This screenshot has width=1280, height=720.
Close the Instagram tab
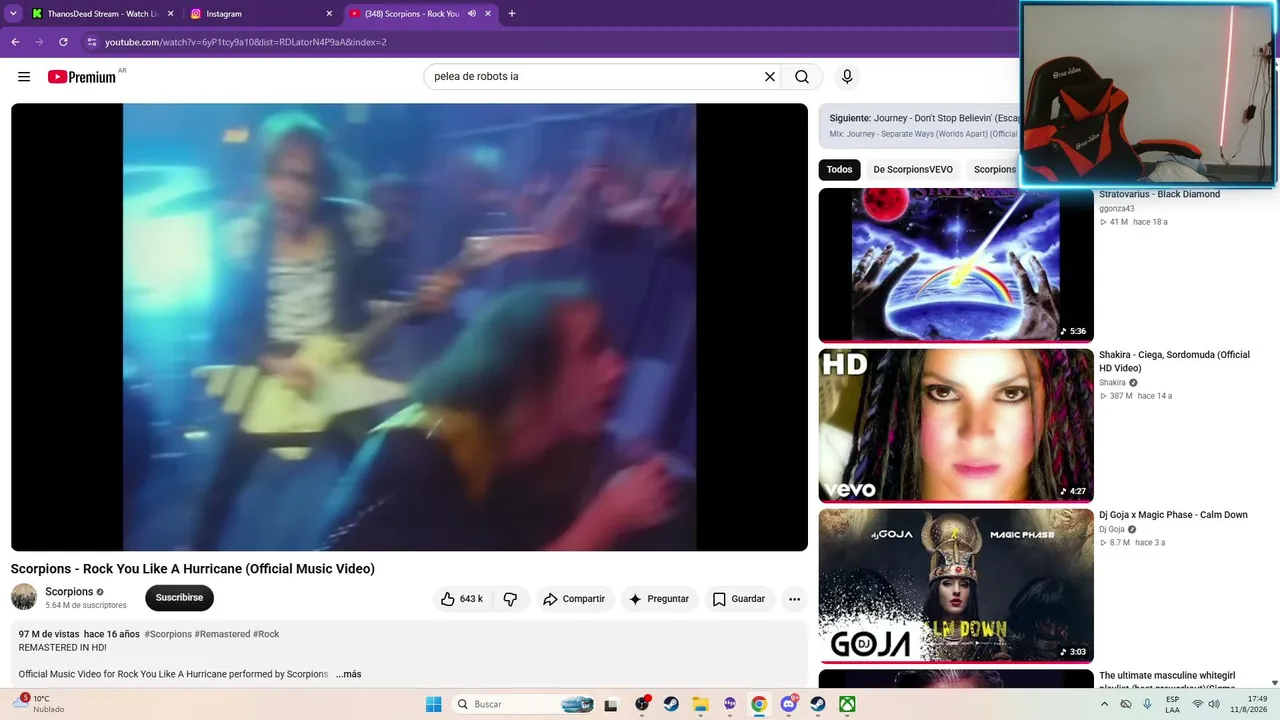[329, 14]
